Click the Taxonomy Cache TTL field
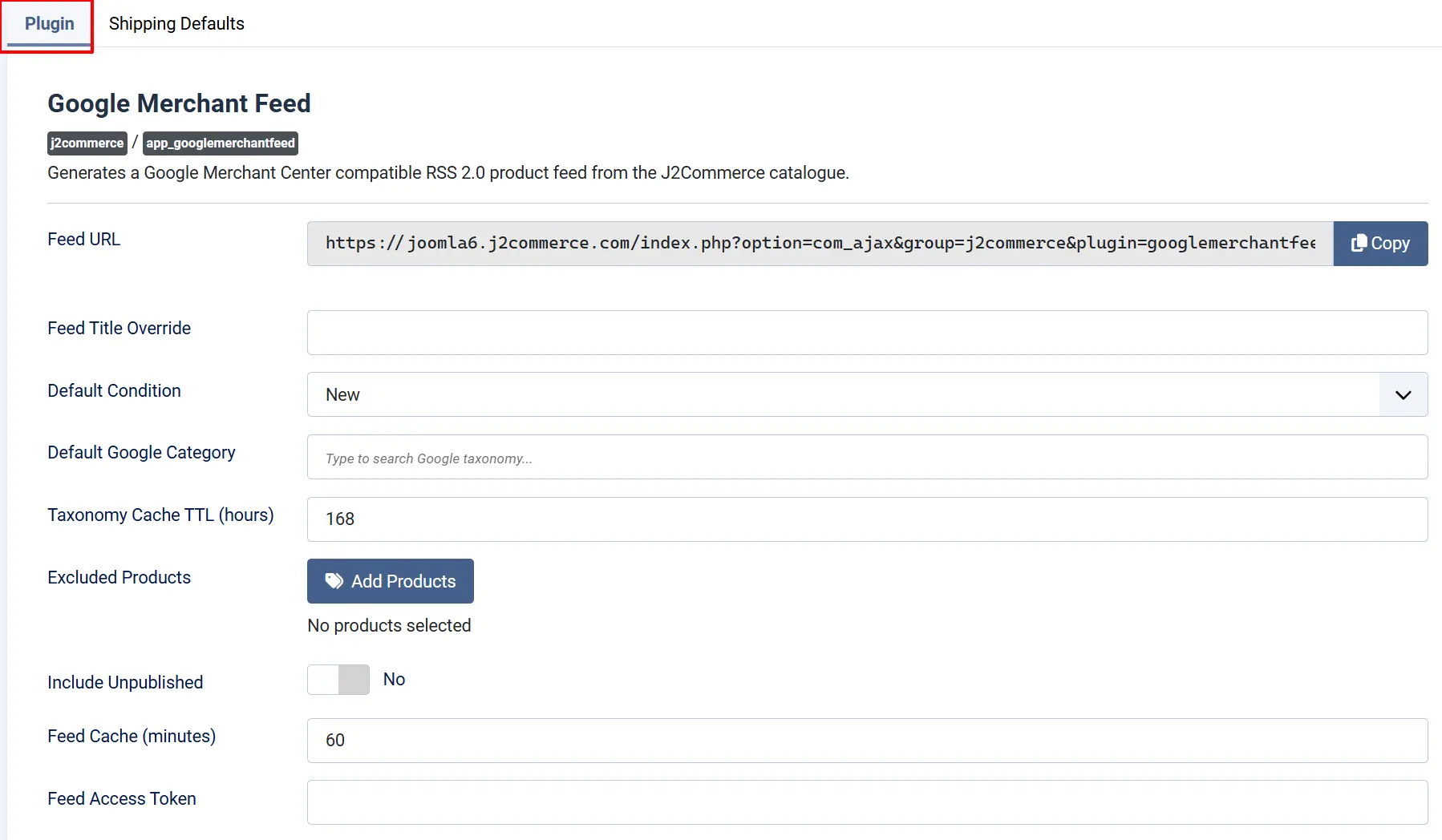Screen dimensions: 1442x840 (x=867, y=519)
